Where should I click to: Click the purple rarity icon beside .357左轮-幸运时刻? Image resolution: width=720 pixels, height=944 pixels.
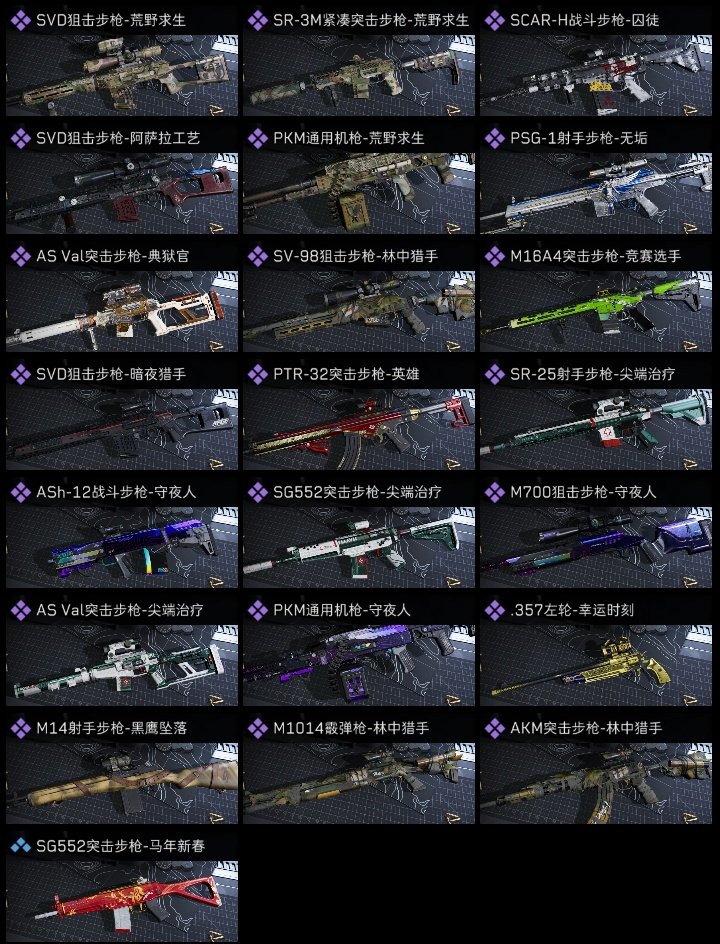point(494,610)
